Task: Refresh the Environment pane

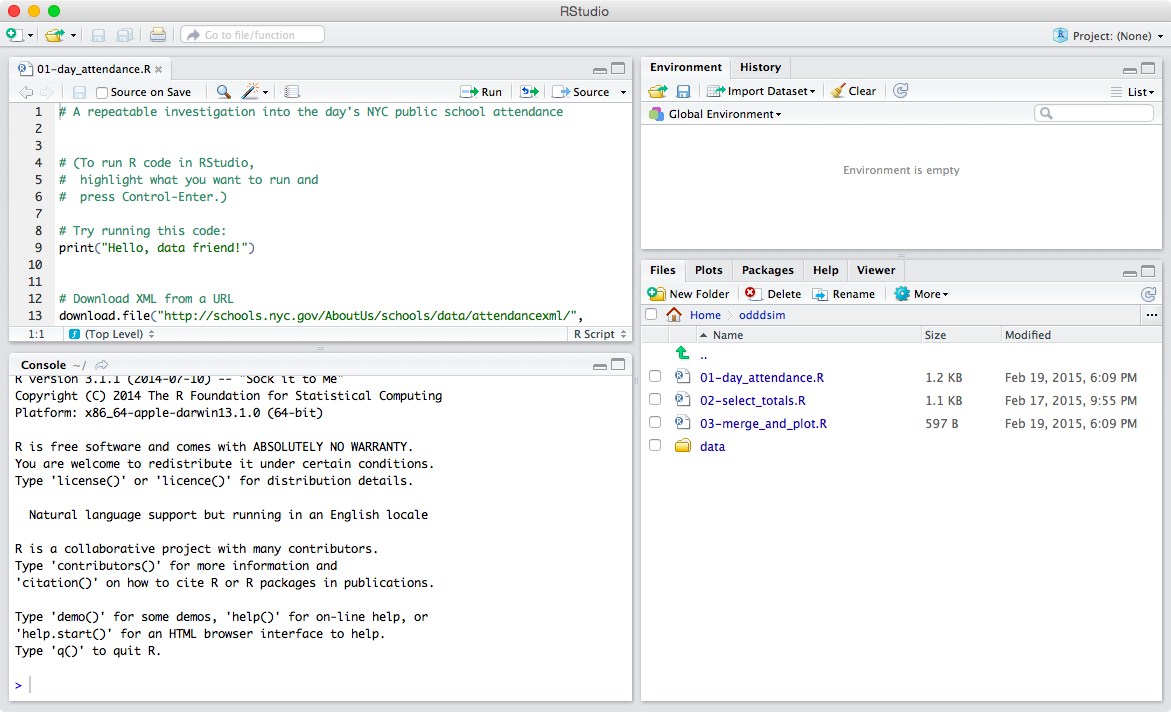Action: click(x=901, y=90)
